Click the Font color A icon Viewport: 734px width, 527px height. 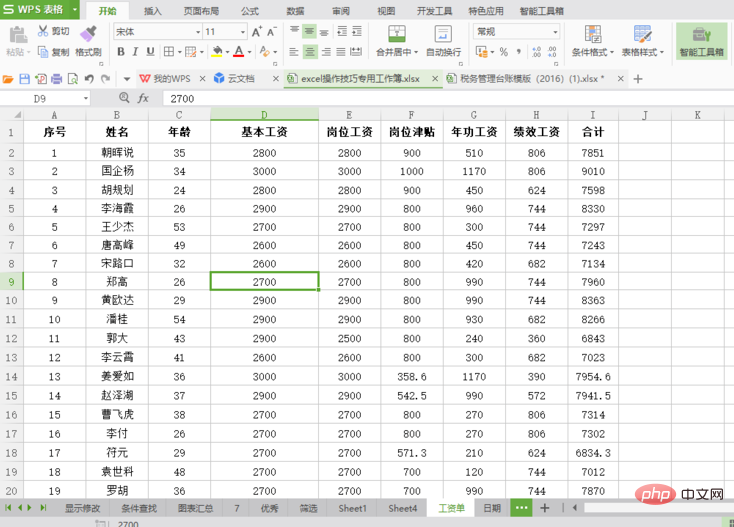239,51
